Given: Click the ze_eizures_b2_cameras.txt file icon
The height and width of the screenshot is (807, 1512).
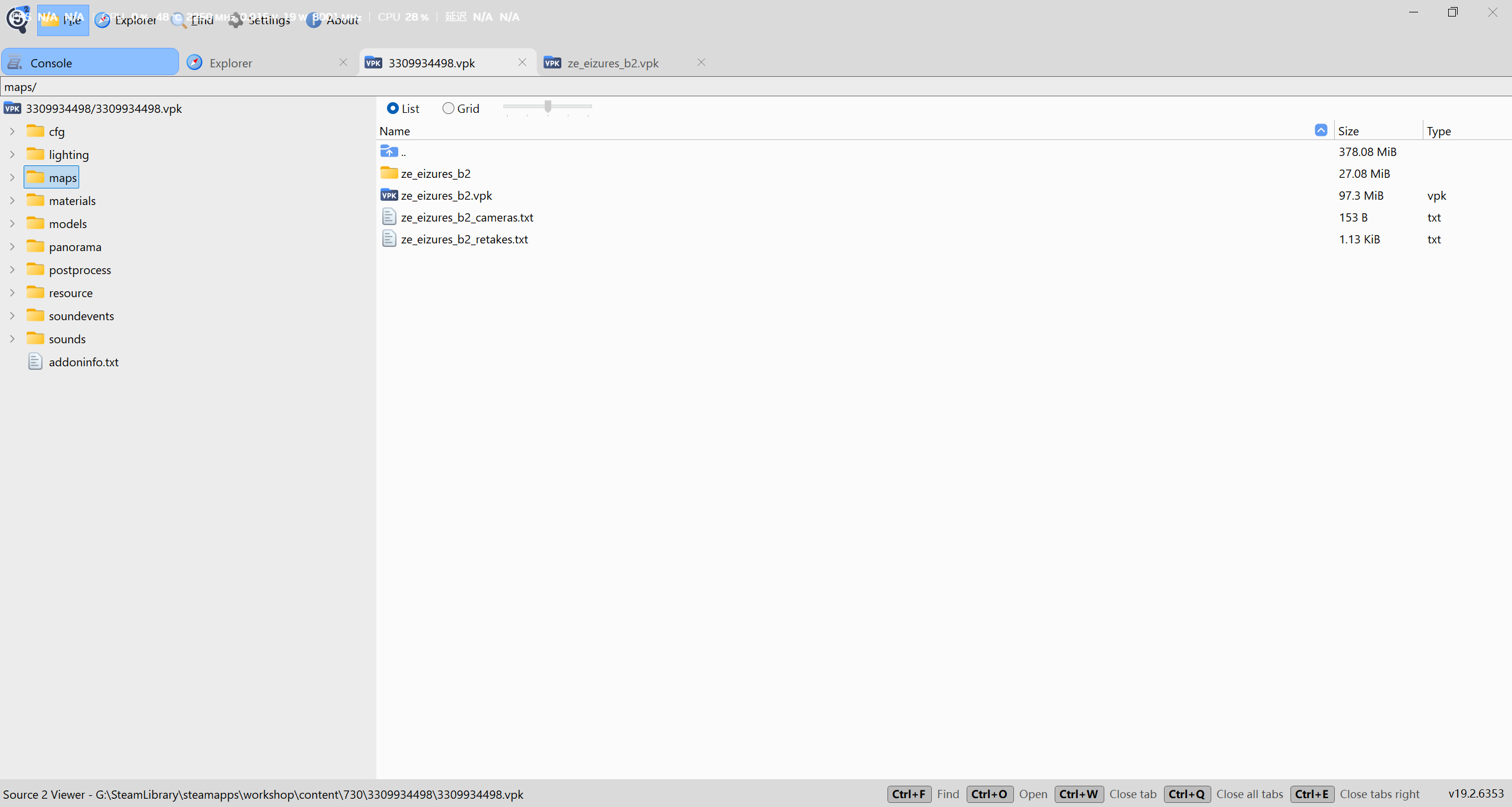Looking at the screenshot, I should [x=389, y=217].
